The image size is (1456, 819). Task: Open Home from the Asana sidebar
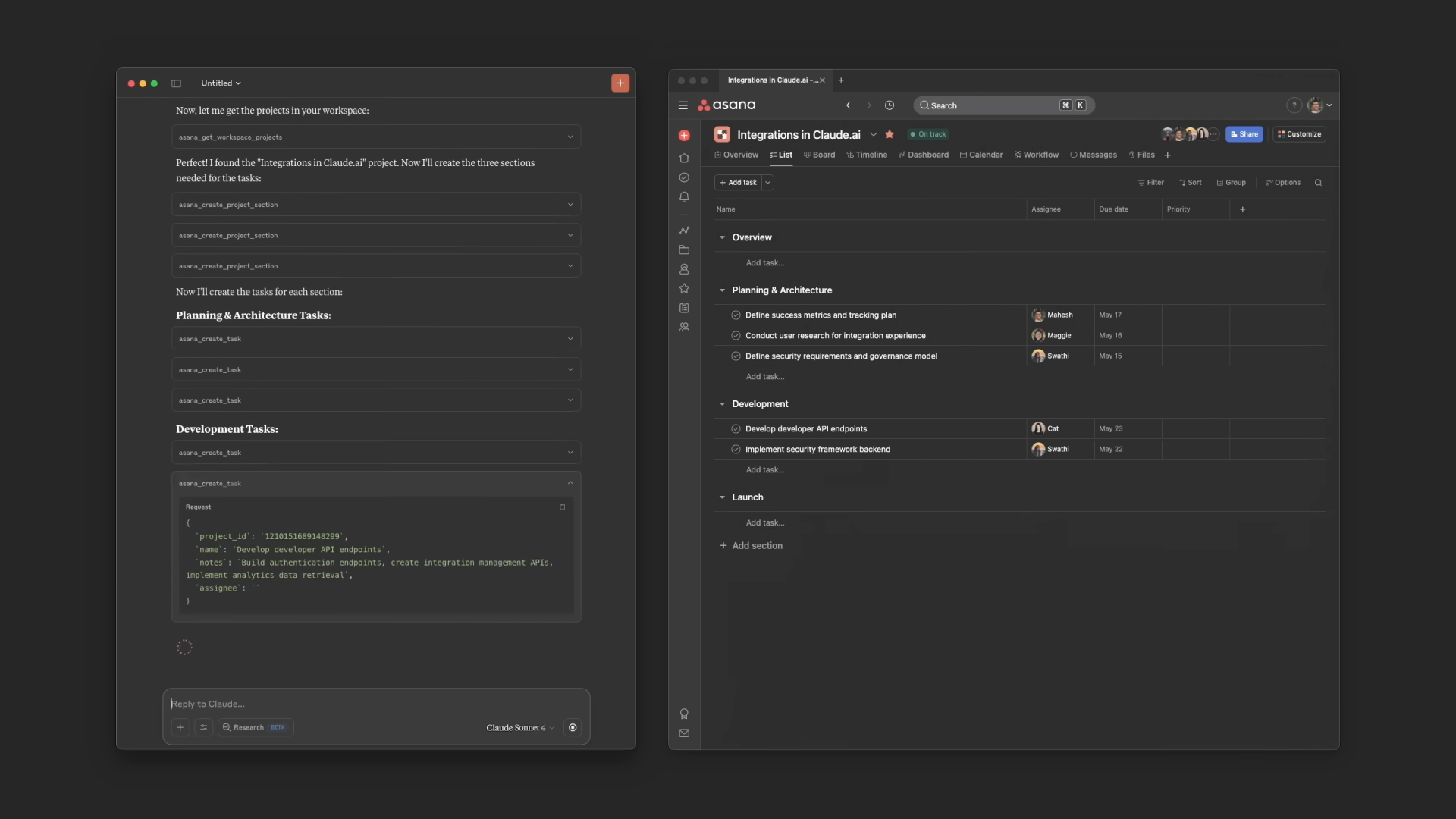[x=684, y=158]
